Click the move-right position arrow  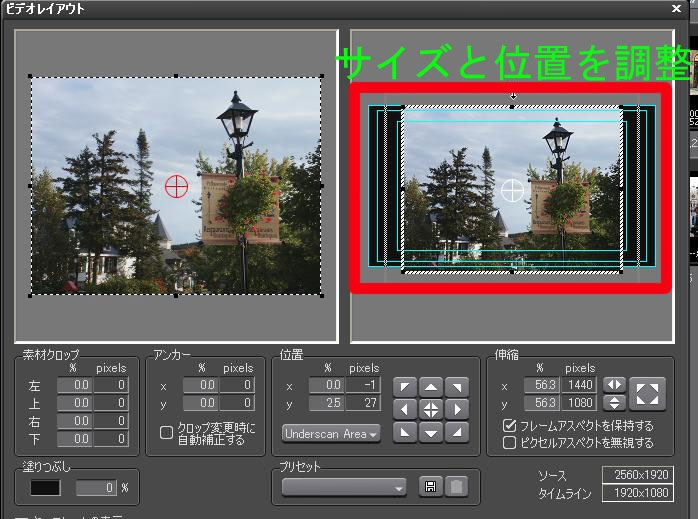(457, 410)
